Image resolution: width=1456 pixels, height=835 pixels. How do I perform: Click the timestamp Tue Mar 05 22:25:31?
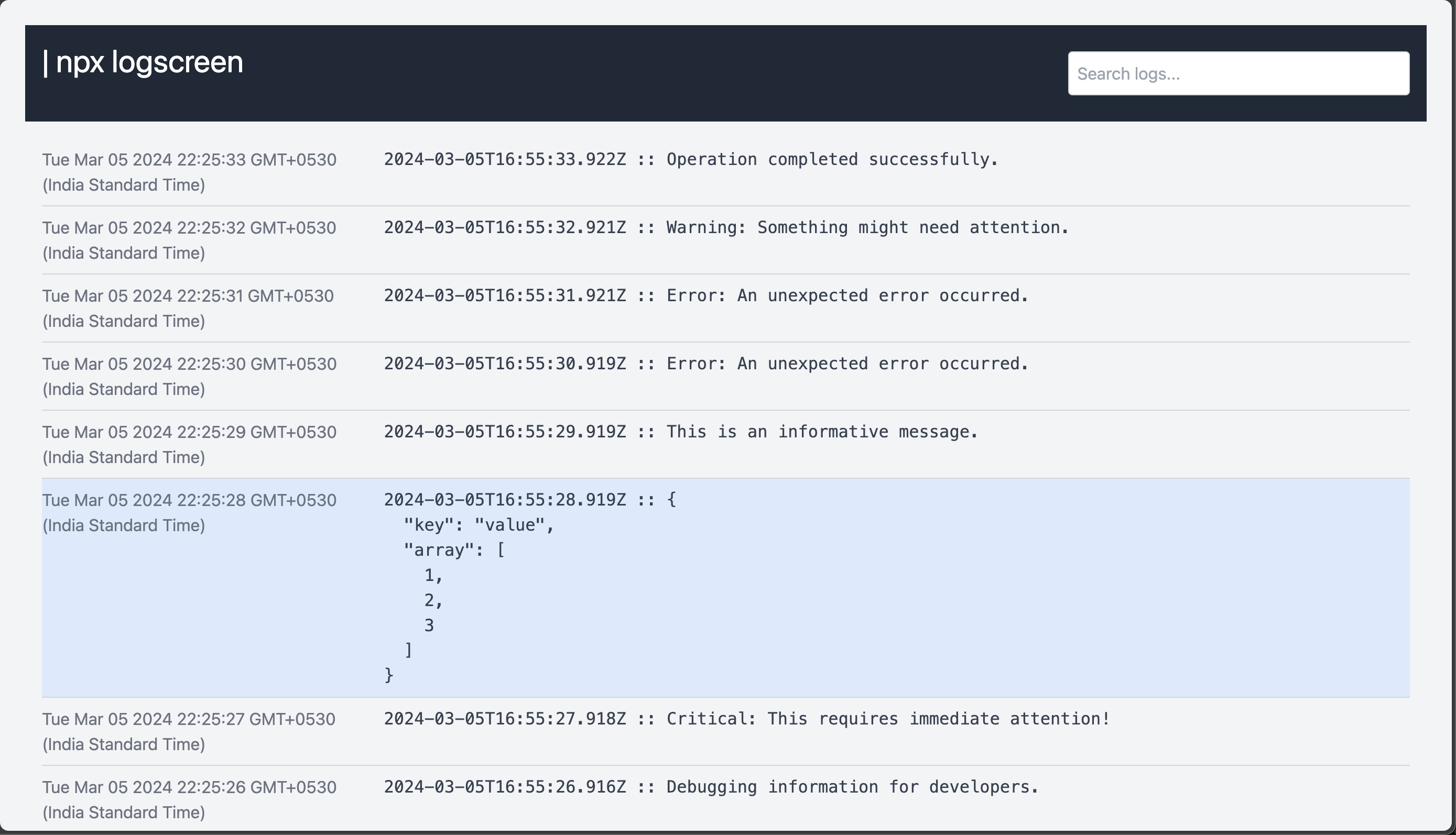[x=188, y=308]
